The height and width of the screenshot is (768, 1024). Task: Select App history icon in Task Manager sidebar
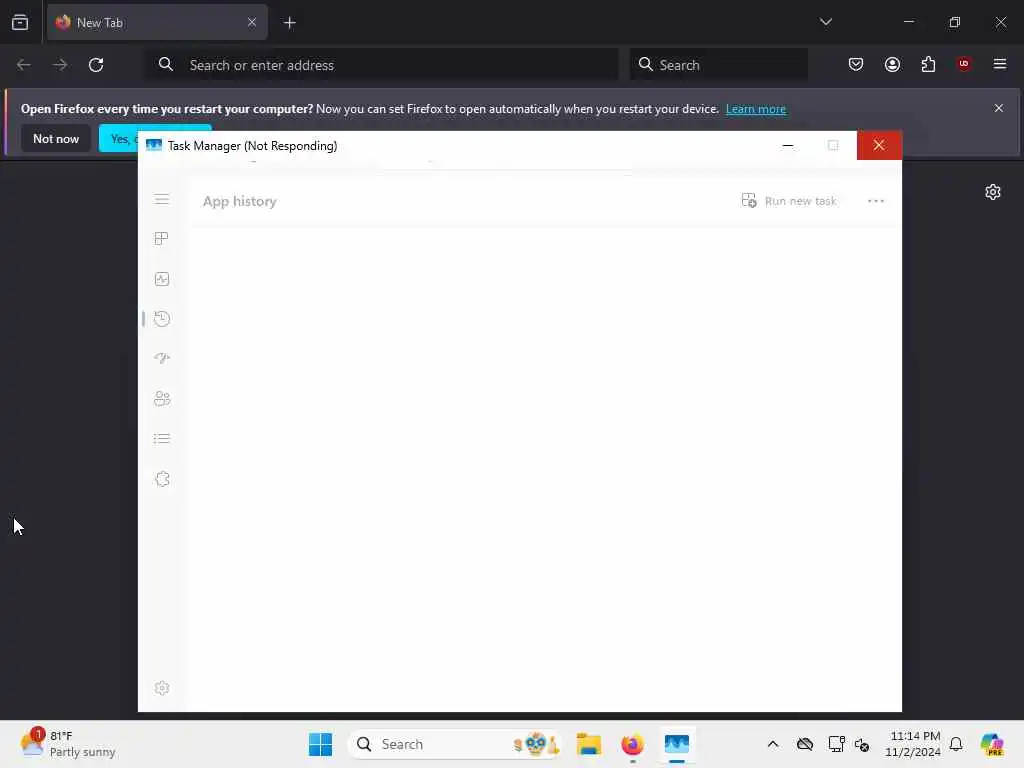[162, 319]
